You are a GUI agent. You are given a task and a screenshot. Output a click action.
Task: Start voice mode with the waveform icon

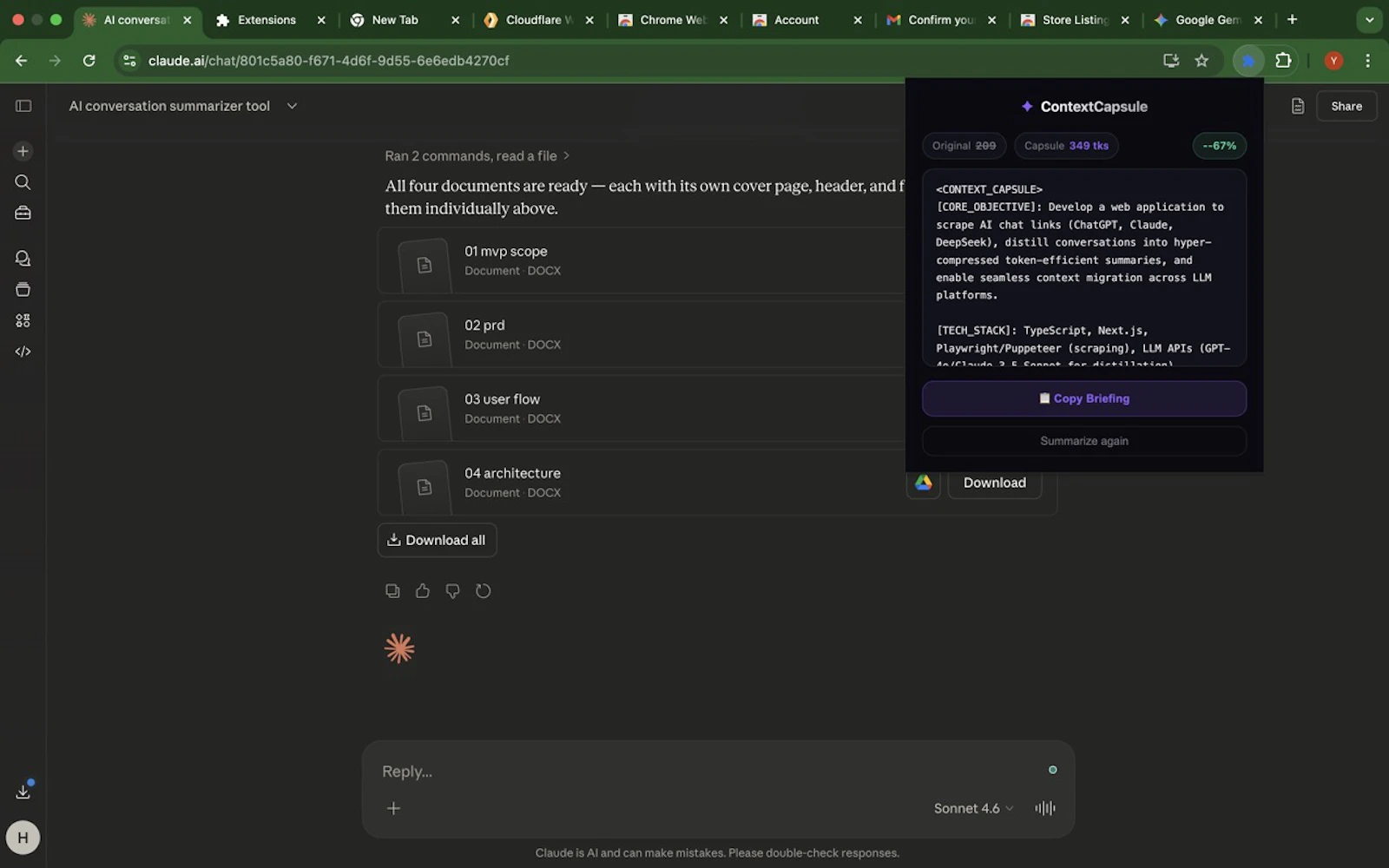point(1045,808)
